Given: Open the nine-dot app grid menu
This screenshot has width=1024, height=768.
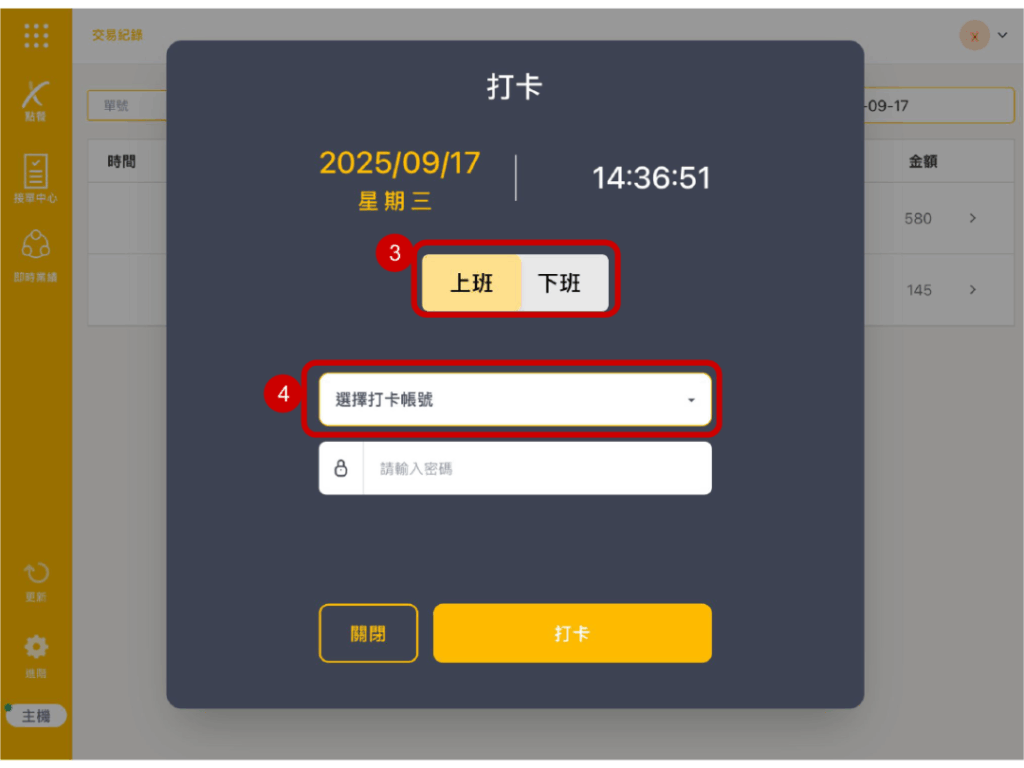Looking at the screenshot, I should pos(36,35).
